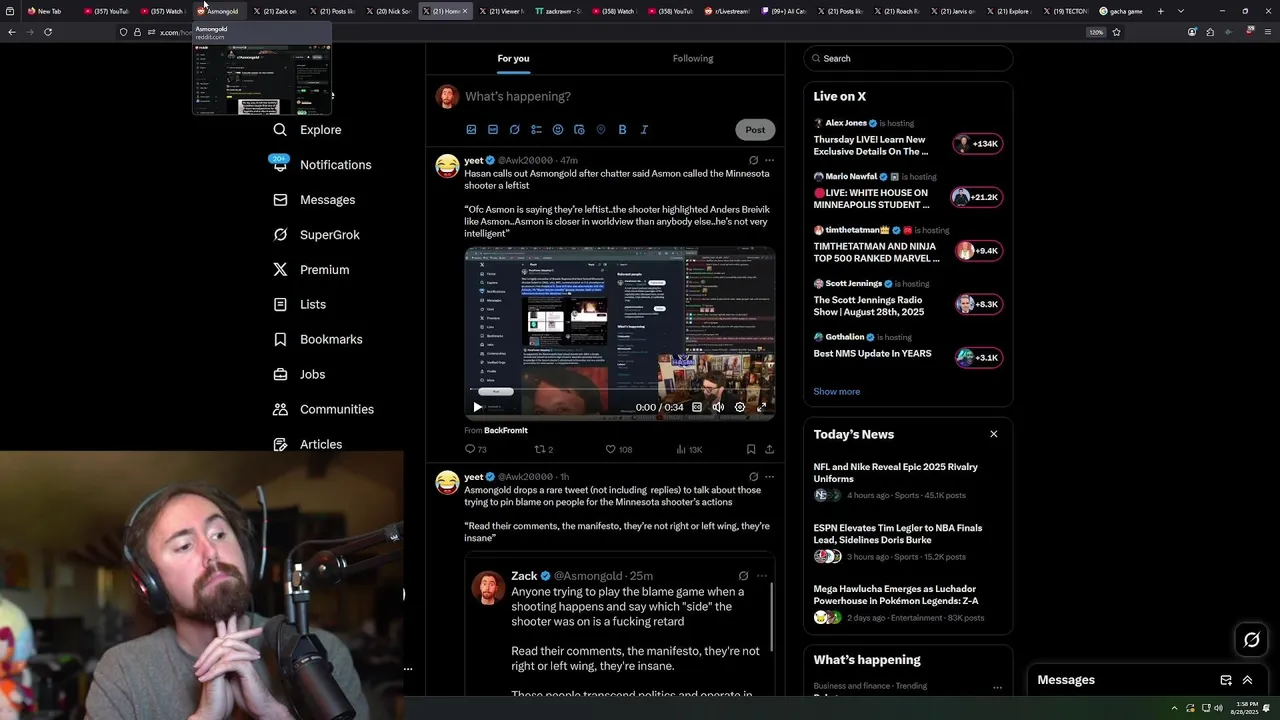Mute the video volume icon
Screen dimensions: 1280x720
[718, 407]
